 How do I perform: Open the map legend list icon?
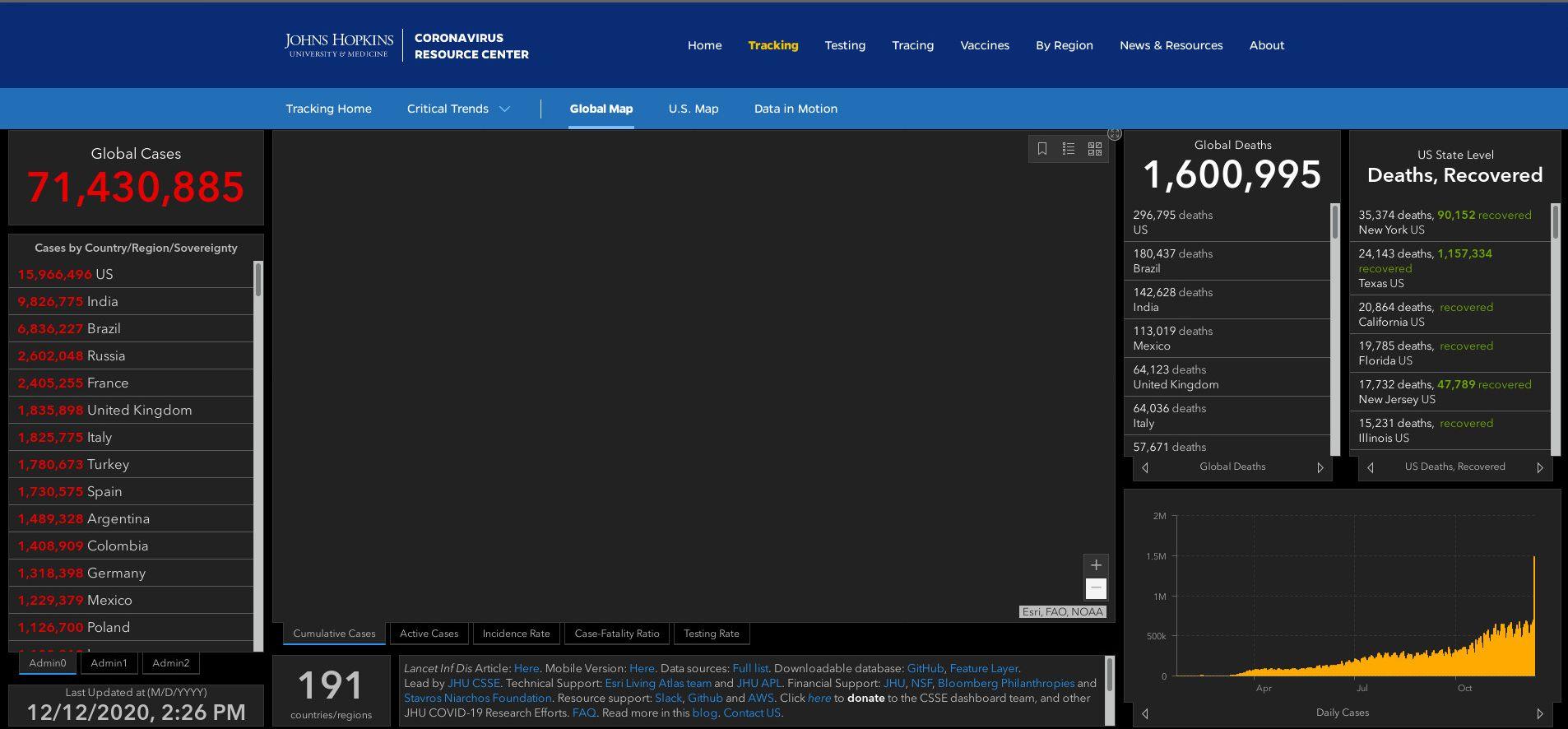1069,149
